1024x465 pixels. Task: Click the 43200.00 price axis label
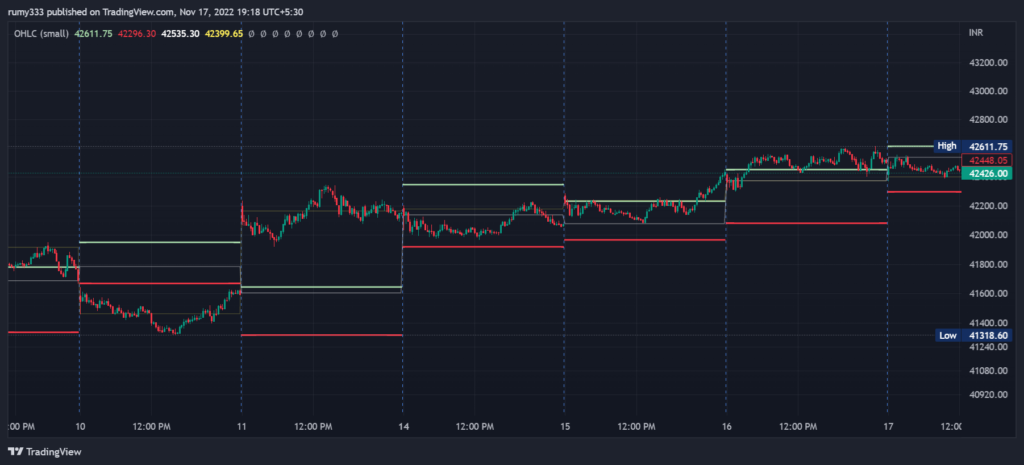[989, 63]
